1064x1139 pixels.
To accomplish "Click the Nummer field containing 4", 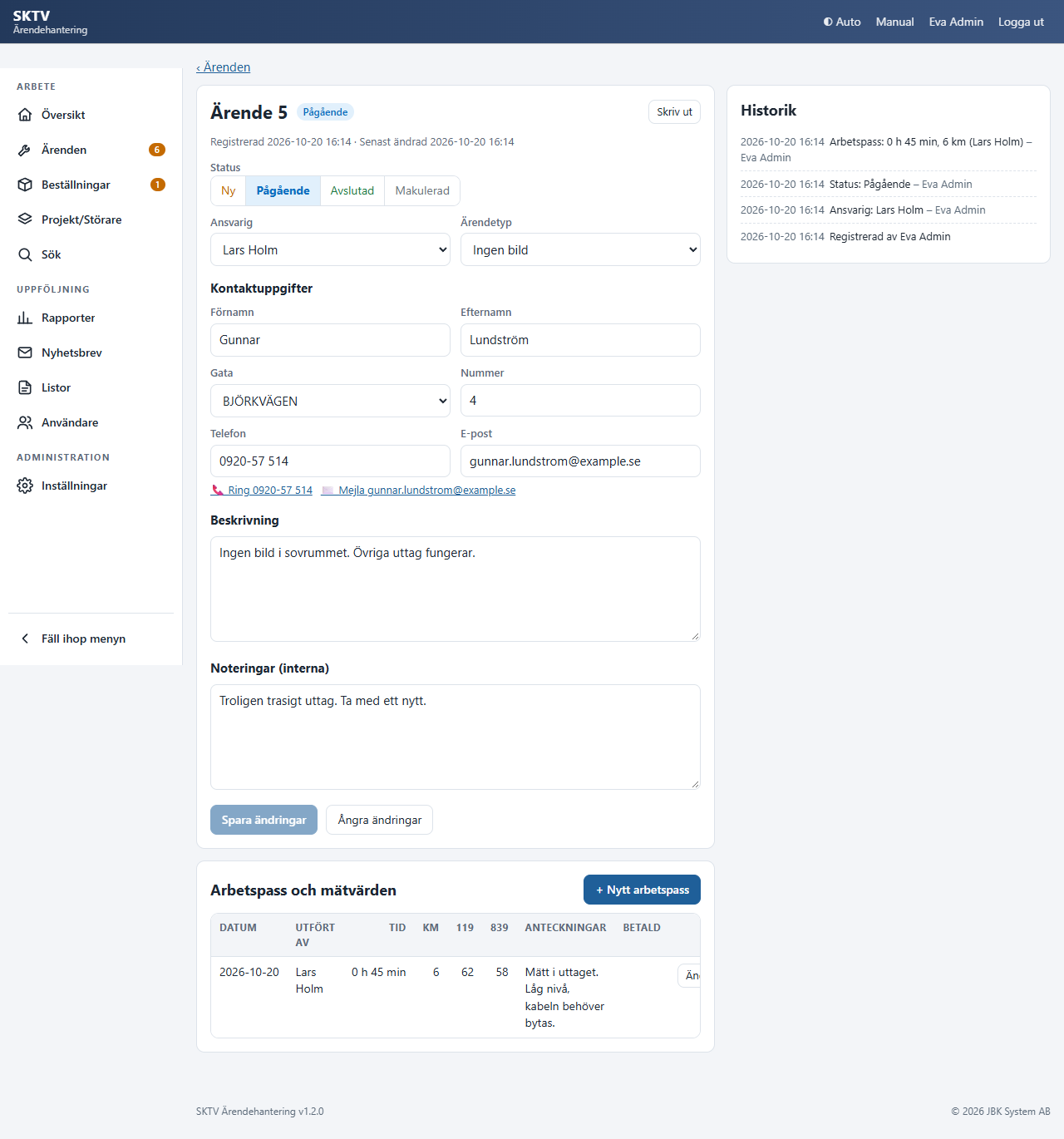I will click(x=580, y=401).
